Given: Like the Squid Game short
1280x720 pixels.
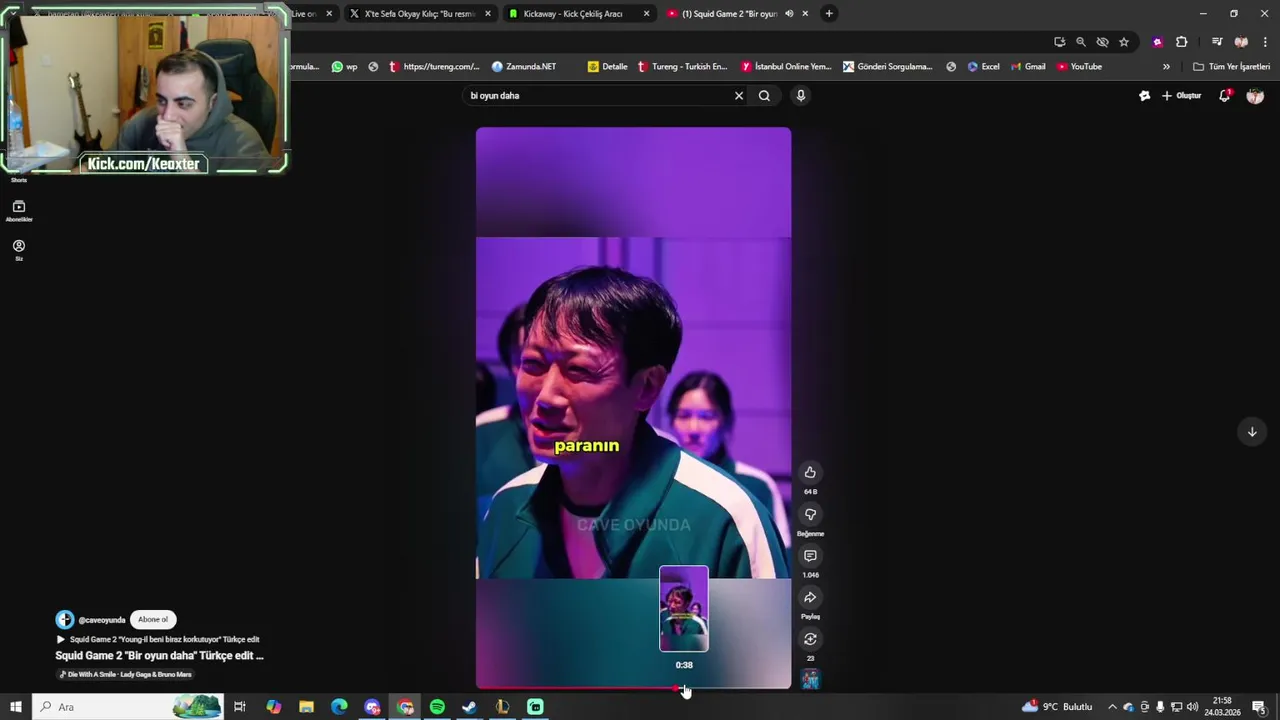Looking at the screenshot, I should [810, 472].
